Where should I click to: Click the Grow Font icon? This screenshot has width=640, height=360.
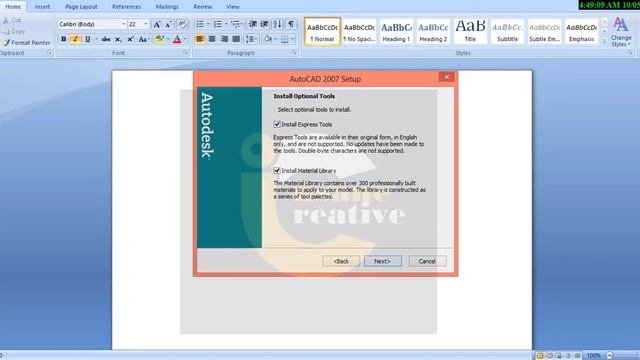click(157, 24)
